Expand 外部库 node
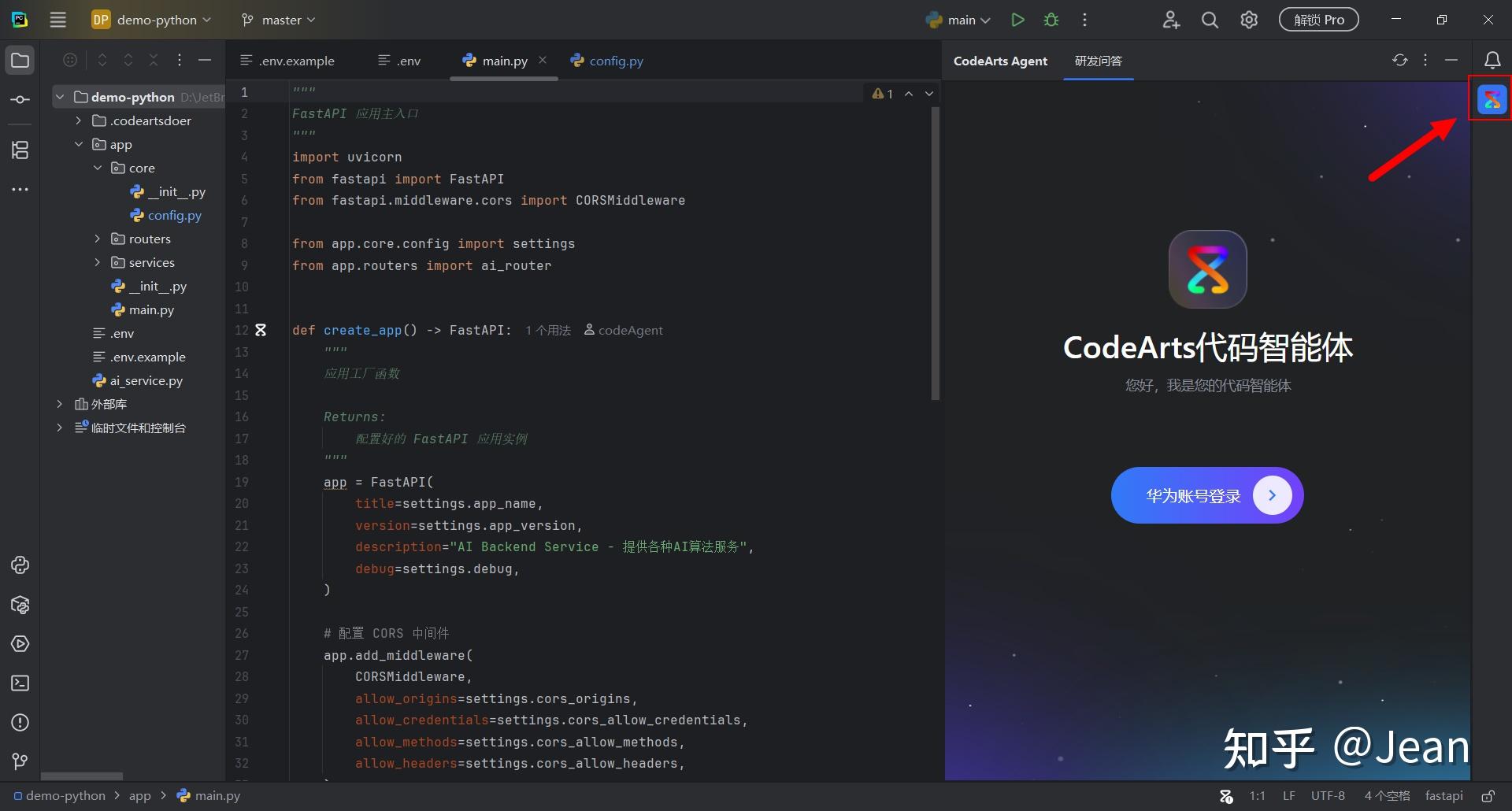1512x811 pixels. 59,404
